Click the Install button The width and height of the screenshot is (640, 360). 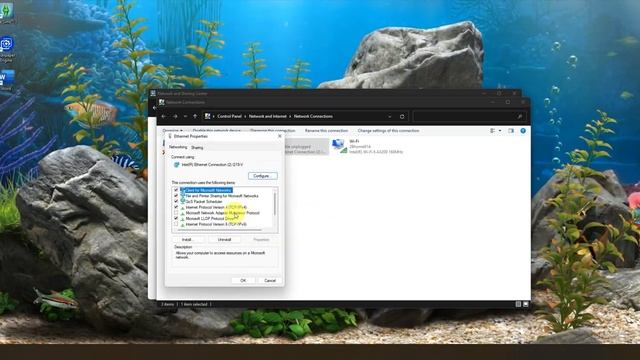click(187, 240)
